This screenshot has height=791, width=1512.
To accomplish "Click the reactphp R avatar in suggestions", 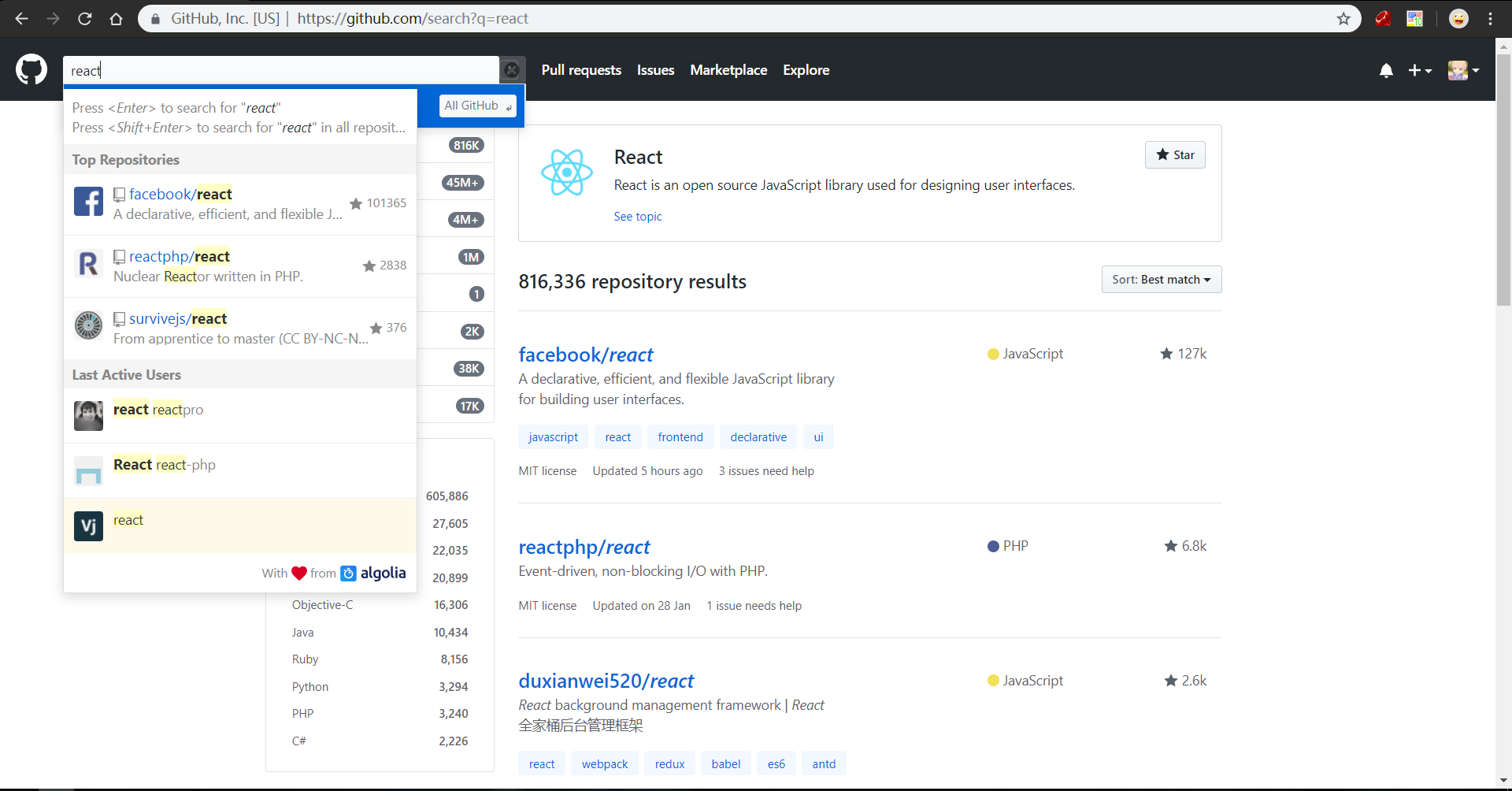I will 88,263.
